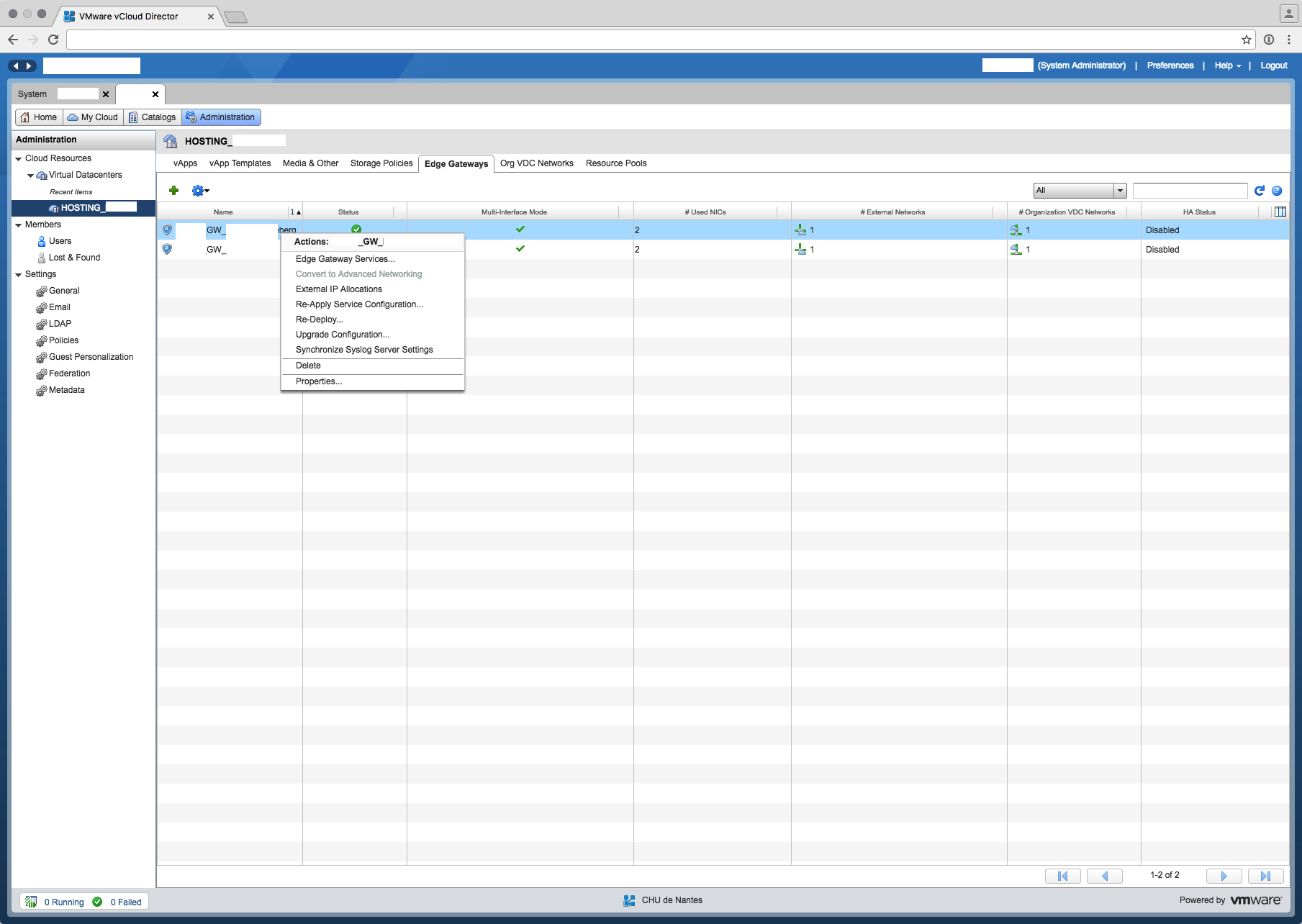The height and width of the screenshot is (924, 1302).
Task: Select Users in the Members tree
Action: point(60,241)
